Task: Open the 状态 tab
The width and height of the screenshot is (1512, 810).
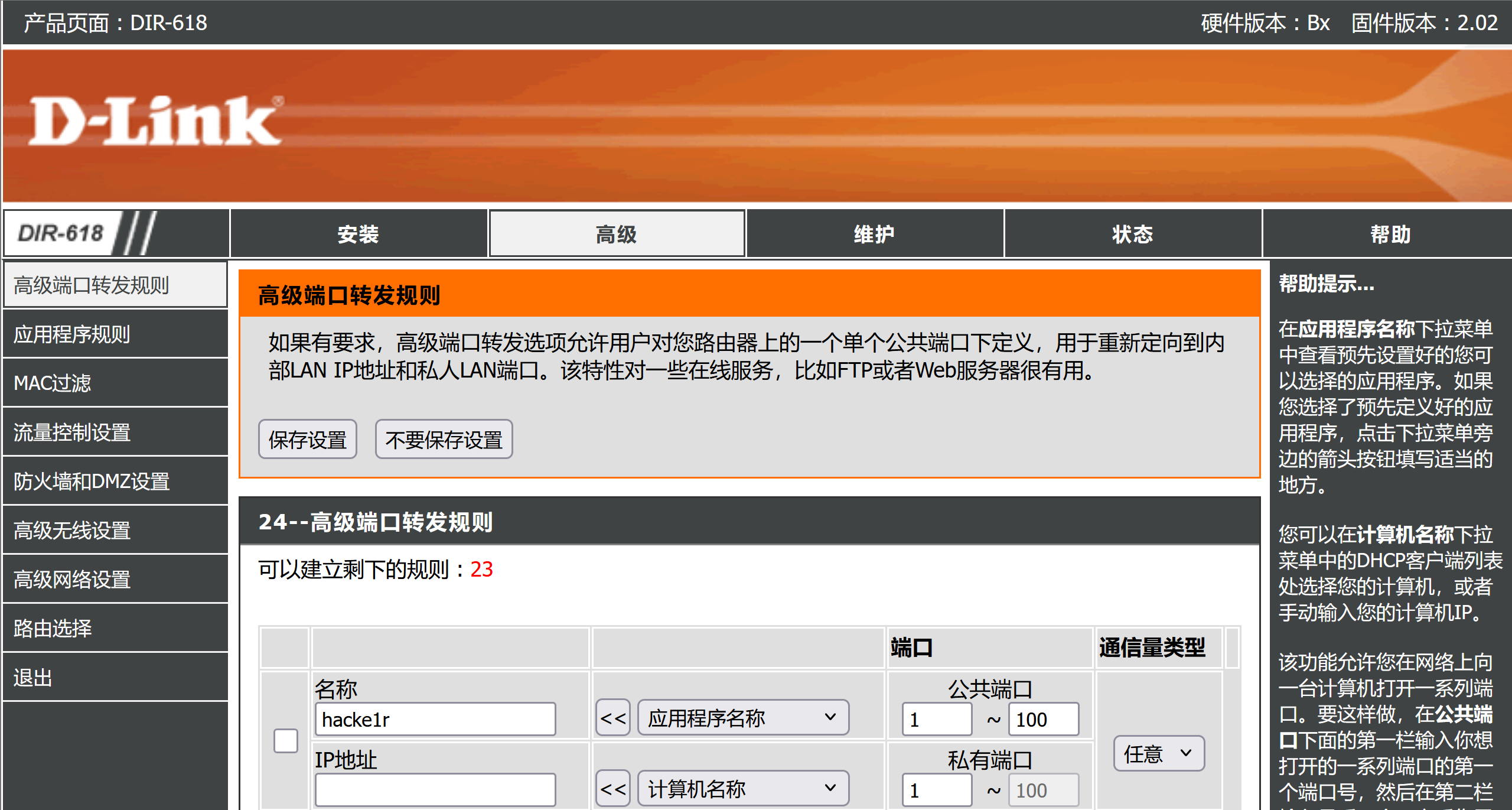Action: click(x=1132, y=234)
